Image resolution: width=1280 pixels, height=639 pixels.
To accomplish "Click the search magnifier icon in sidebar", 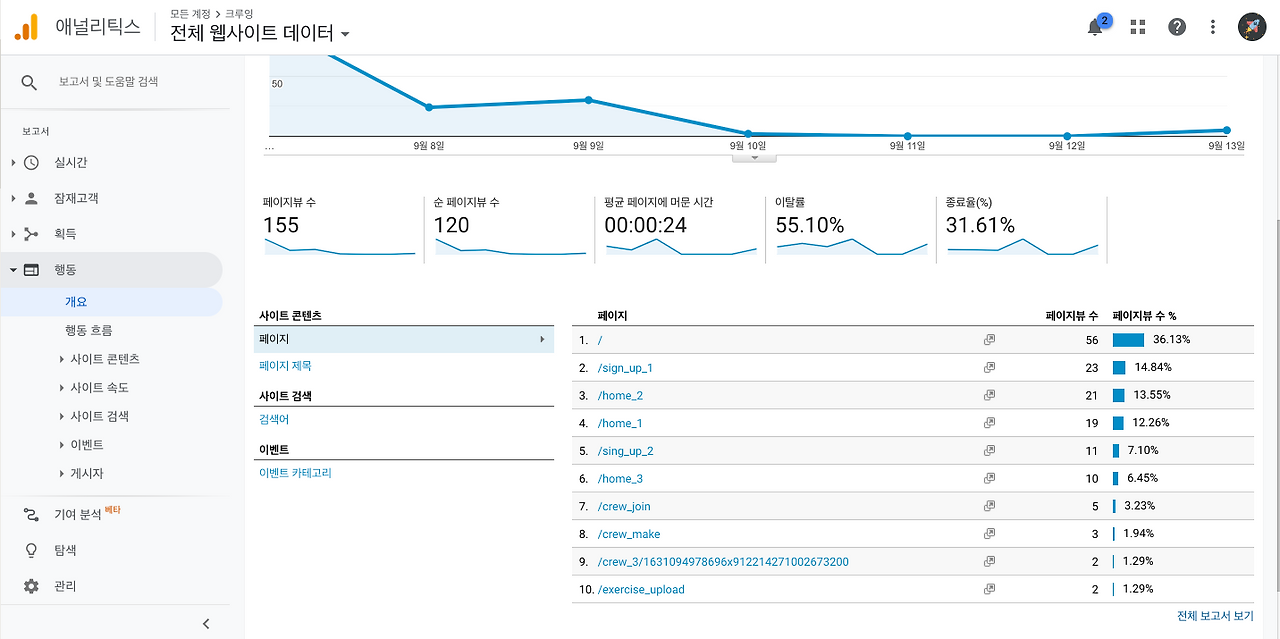I will coord(29,82).
